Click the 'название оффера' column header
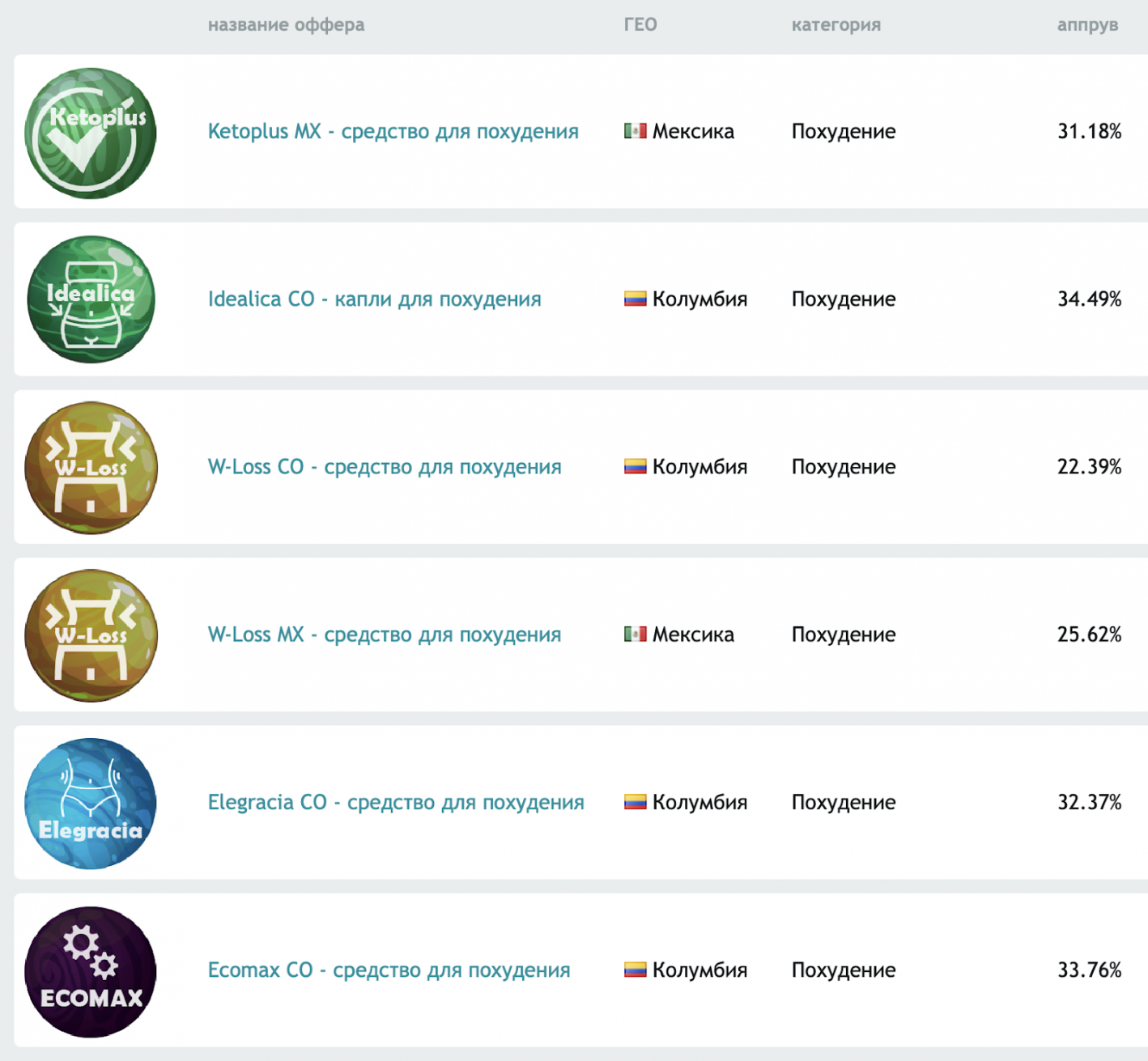The image size is (1148, 1061). click(287, 25)
